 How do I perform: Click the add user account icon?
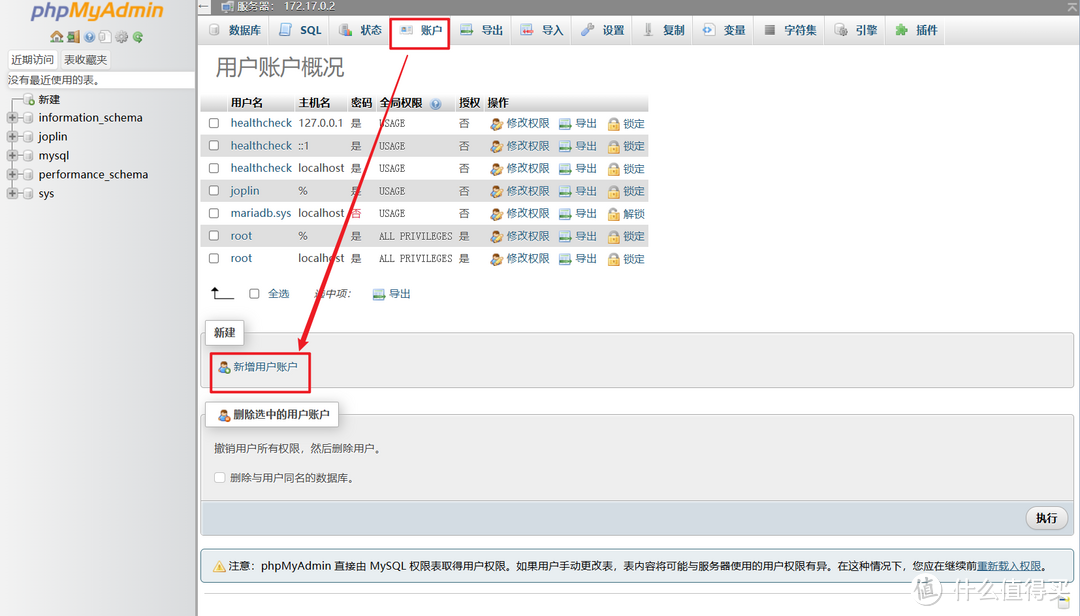point(225,367)
